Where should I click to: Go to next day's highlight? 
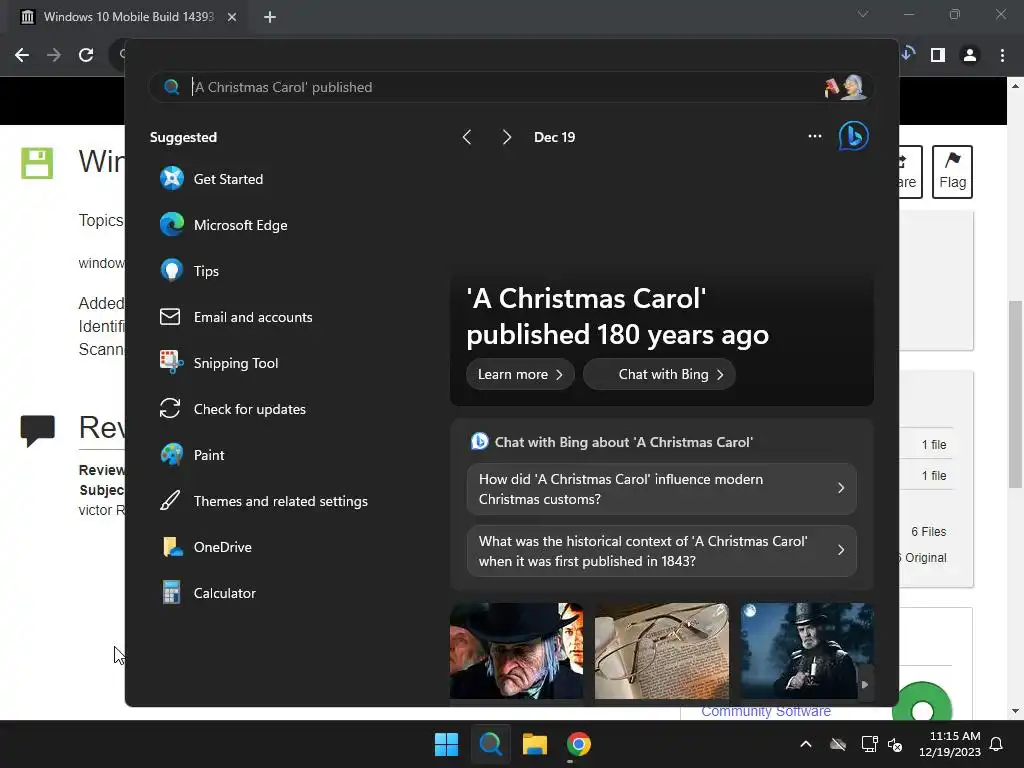click(506, 137)
